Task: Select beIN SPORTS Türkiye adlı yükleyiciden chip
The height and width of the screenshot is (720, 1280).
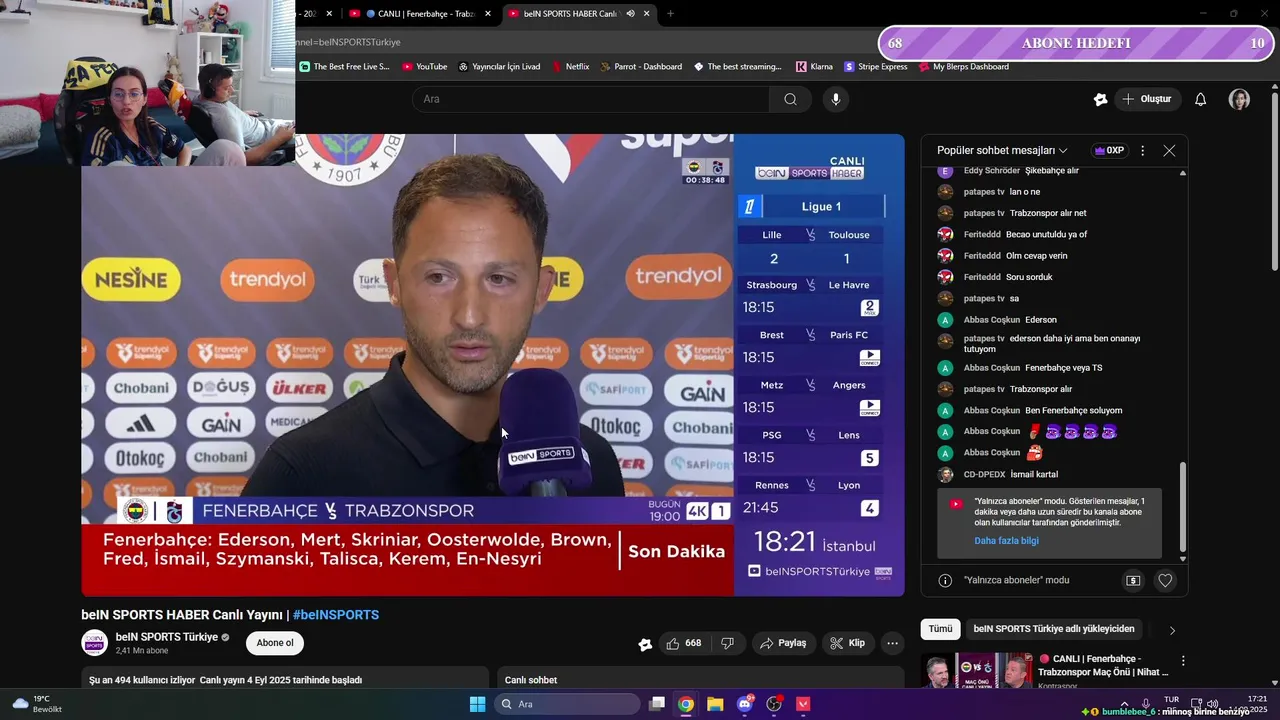Action: (1054, 629)
